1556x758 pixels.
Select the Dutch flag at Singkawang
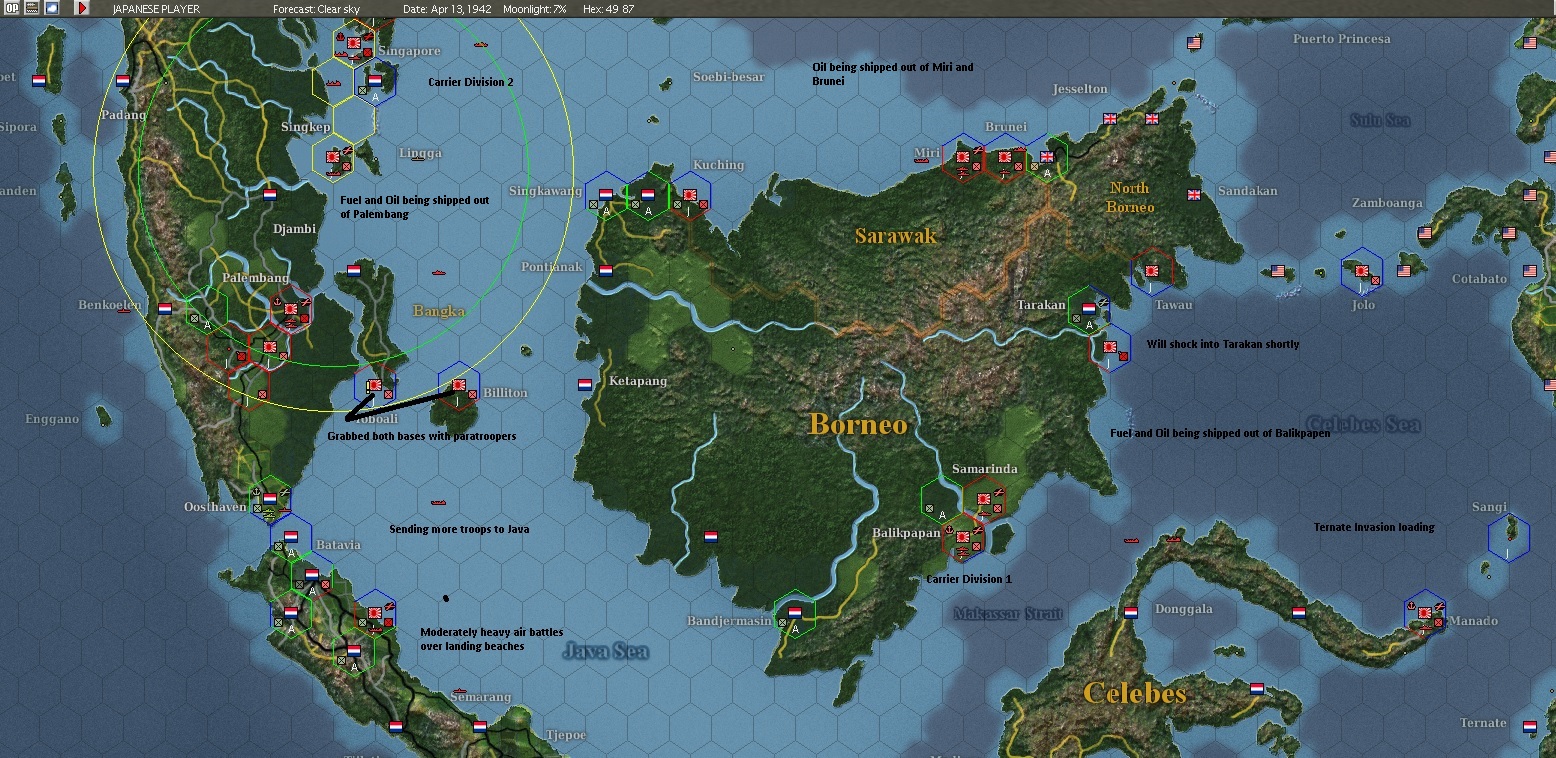click(x=606, y=194)
